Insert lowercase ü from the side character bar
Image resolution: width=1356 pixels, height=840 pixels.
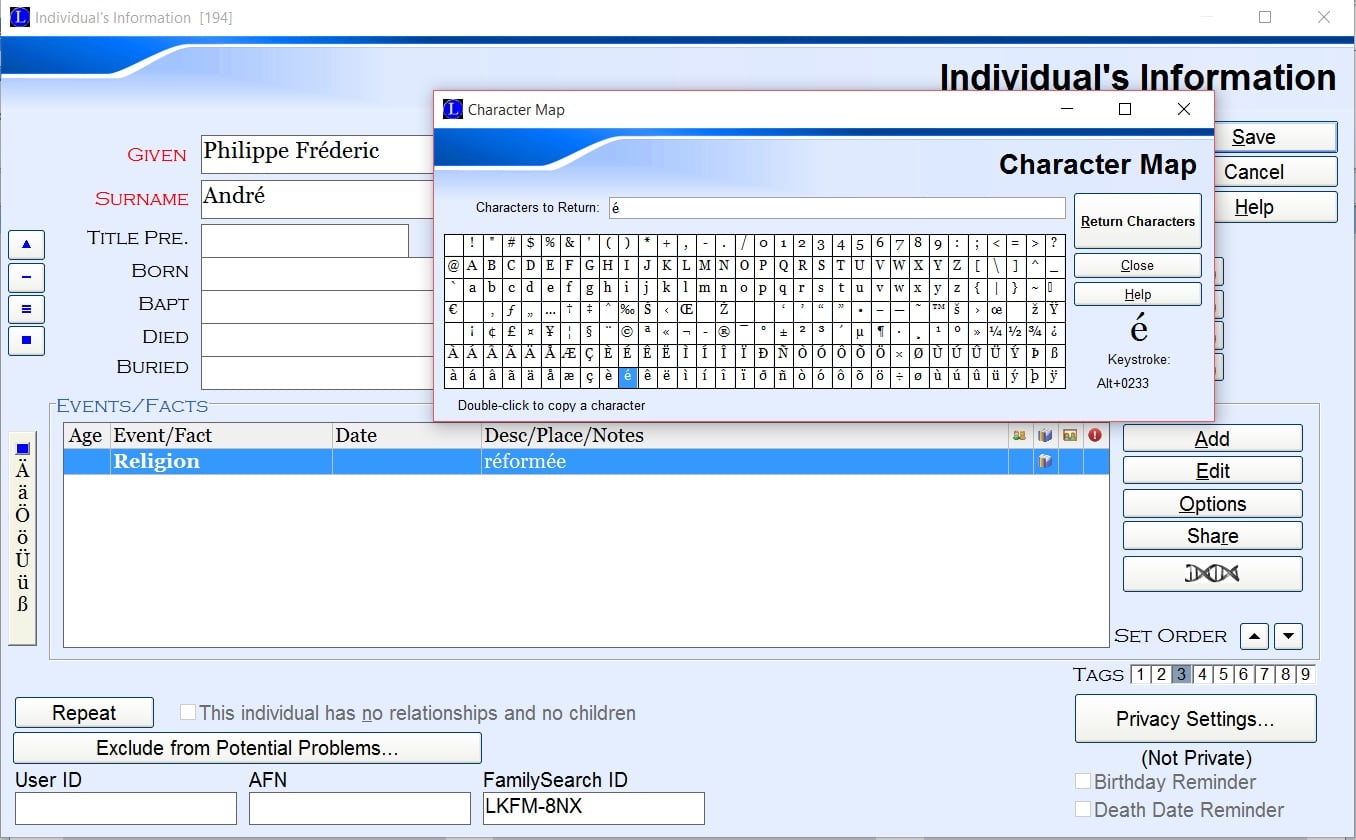[x=22, y=582]
